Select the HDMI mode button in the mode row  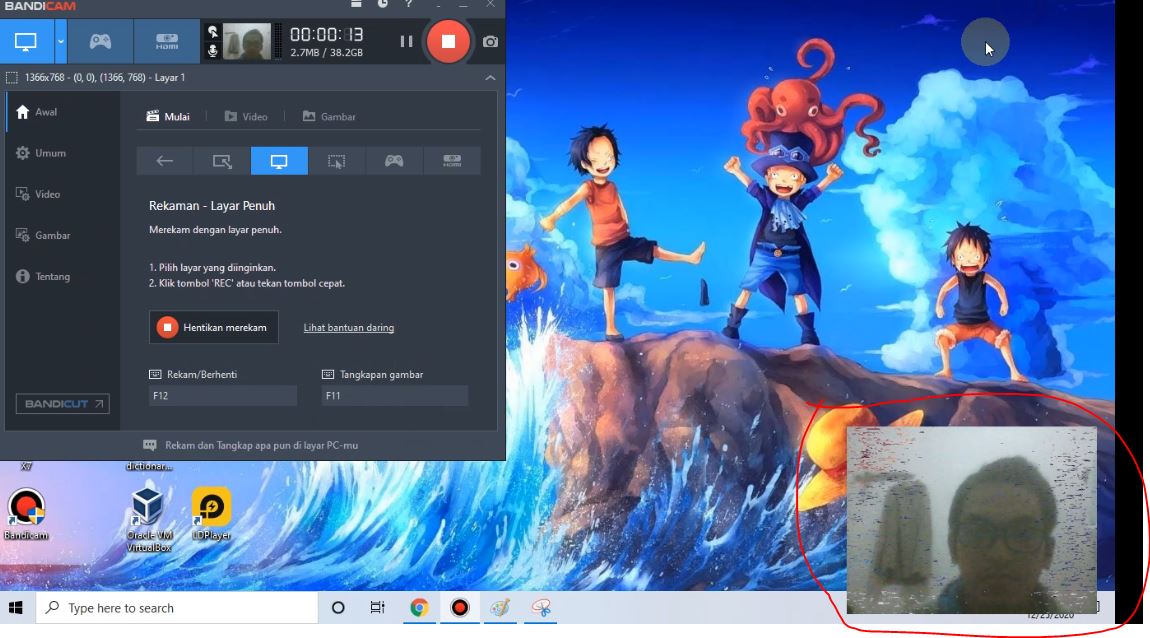452,161
